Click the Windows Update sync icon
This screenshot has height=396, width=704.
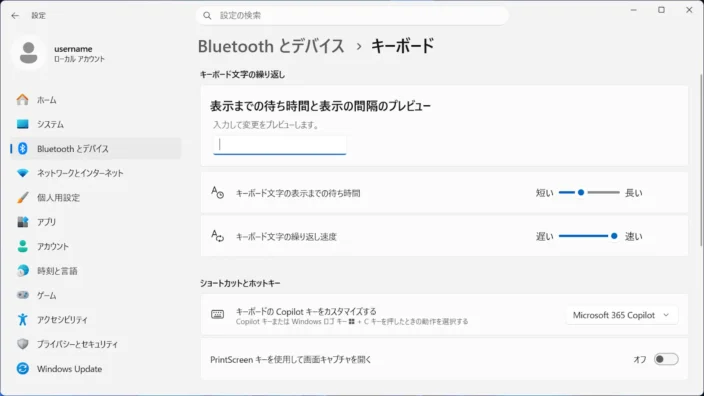[x=22, y=369]
